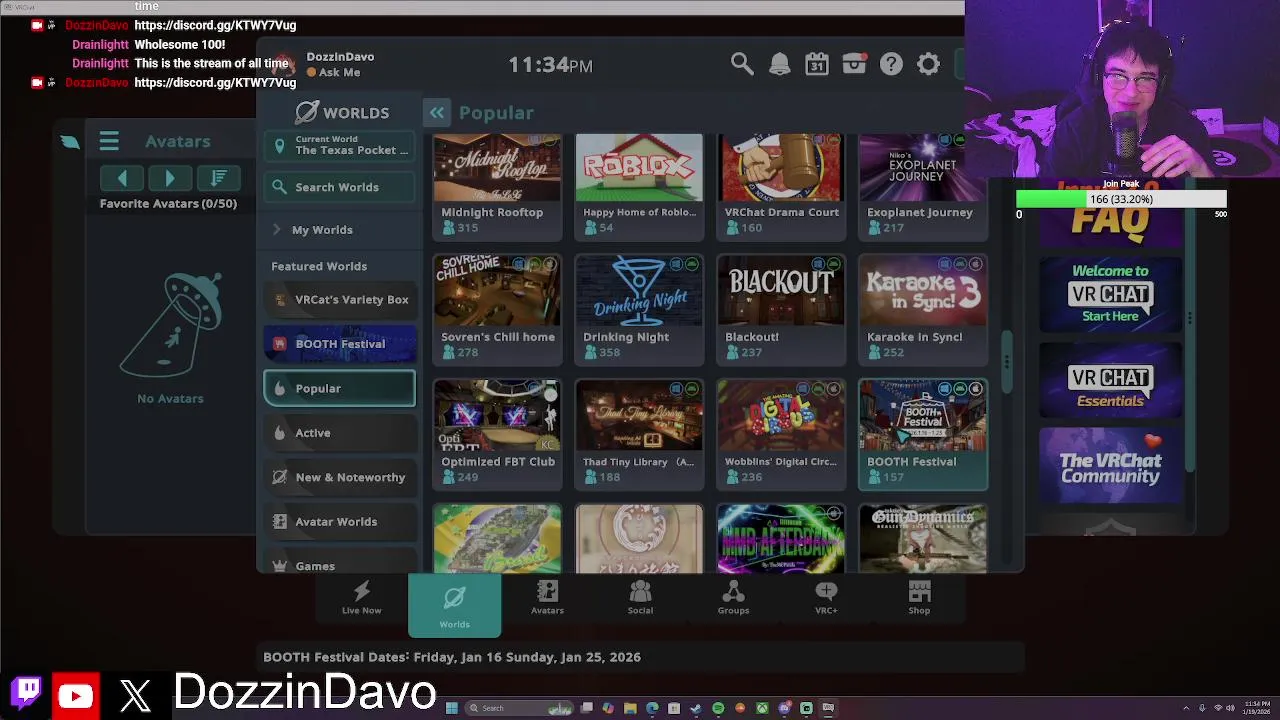Screen dimensions: 1280x720
Task: Click the Twitch logo in overlay
Action: 27,693
